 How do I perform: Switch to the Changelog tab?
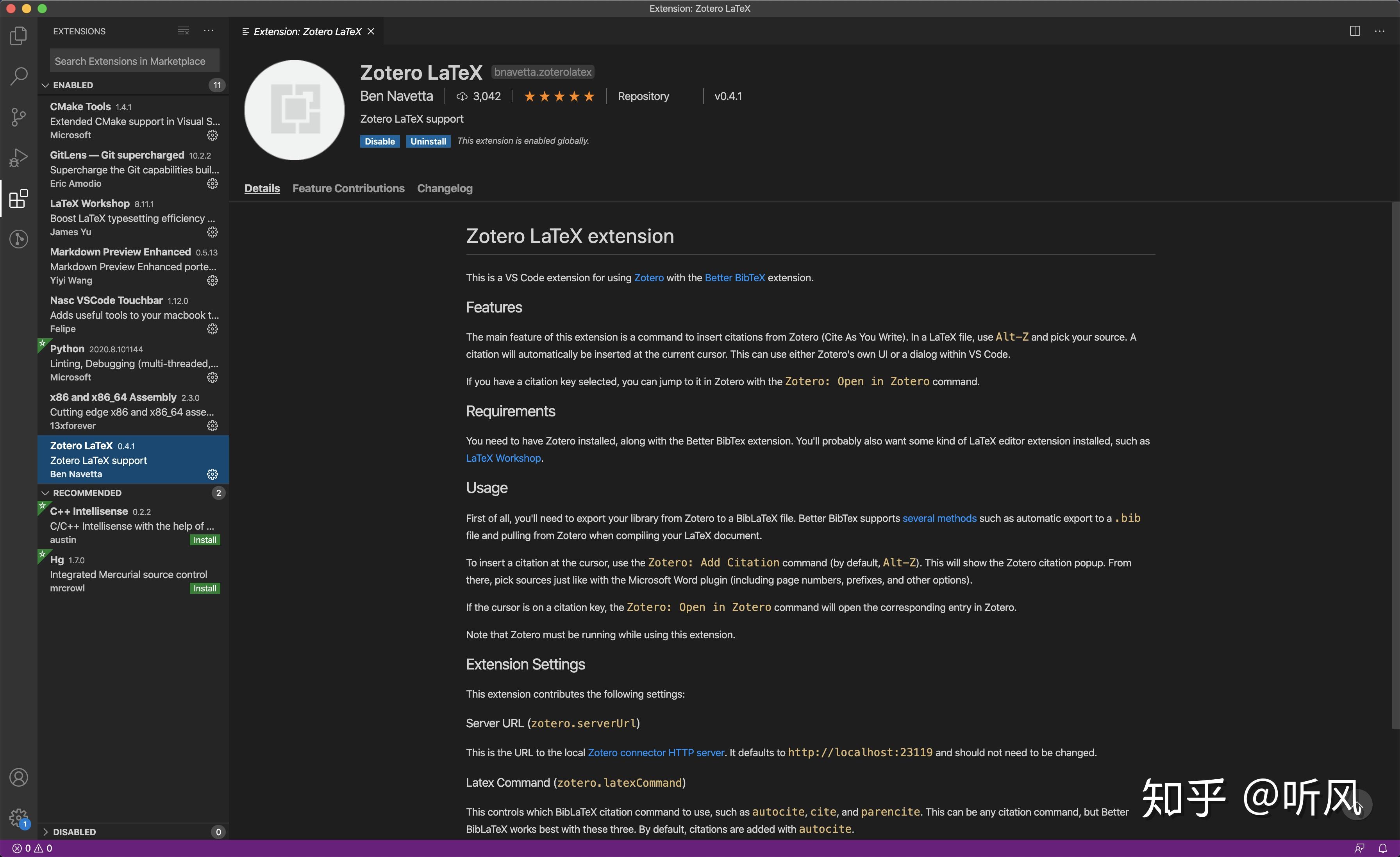coord(444,188)
